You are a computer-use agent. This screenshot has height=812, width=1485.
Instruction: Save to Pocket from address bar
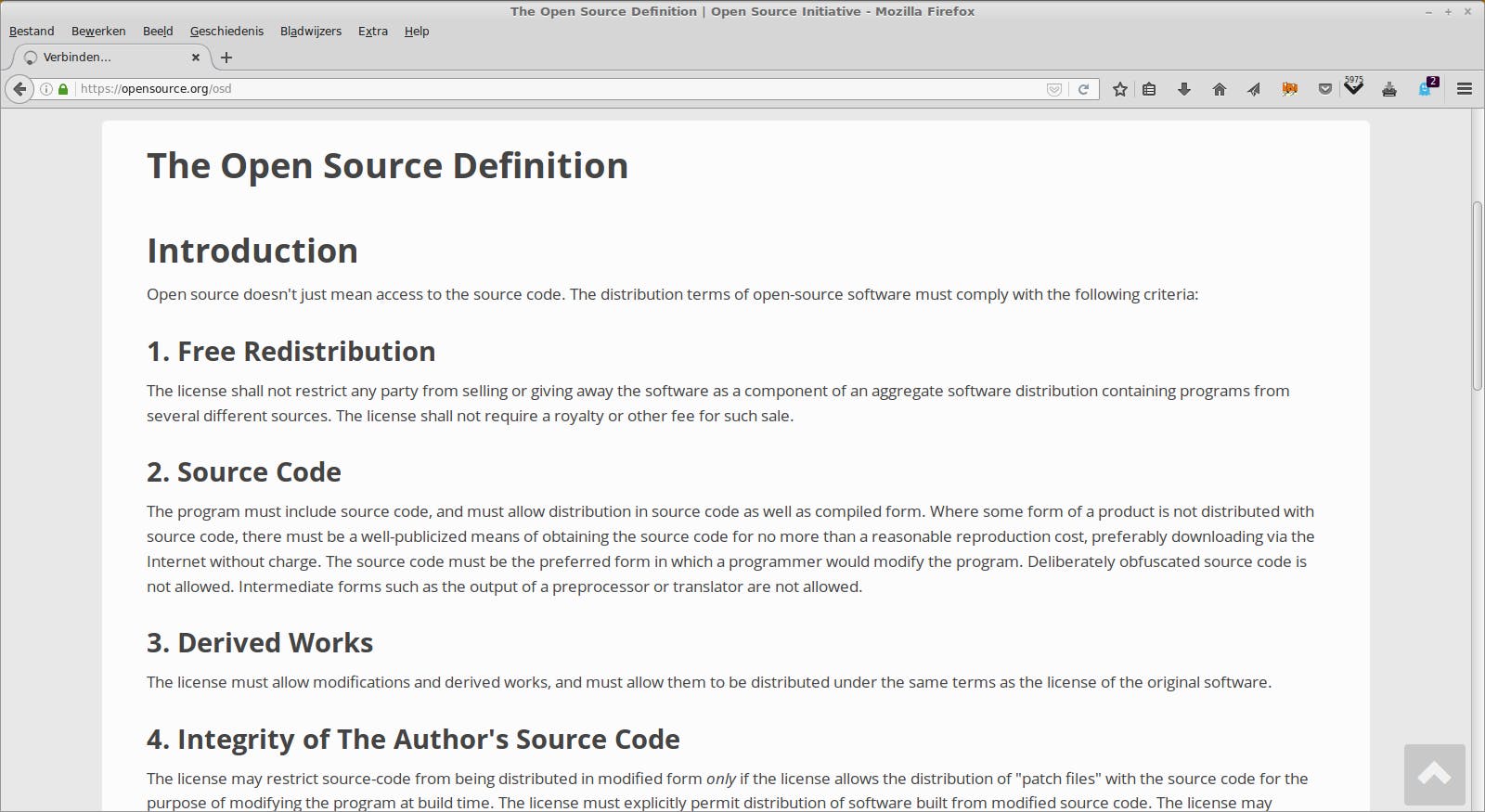pyautogui.click(x=1054, y=89)
